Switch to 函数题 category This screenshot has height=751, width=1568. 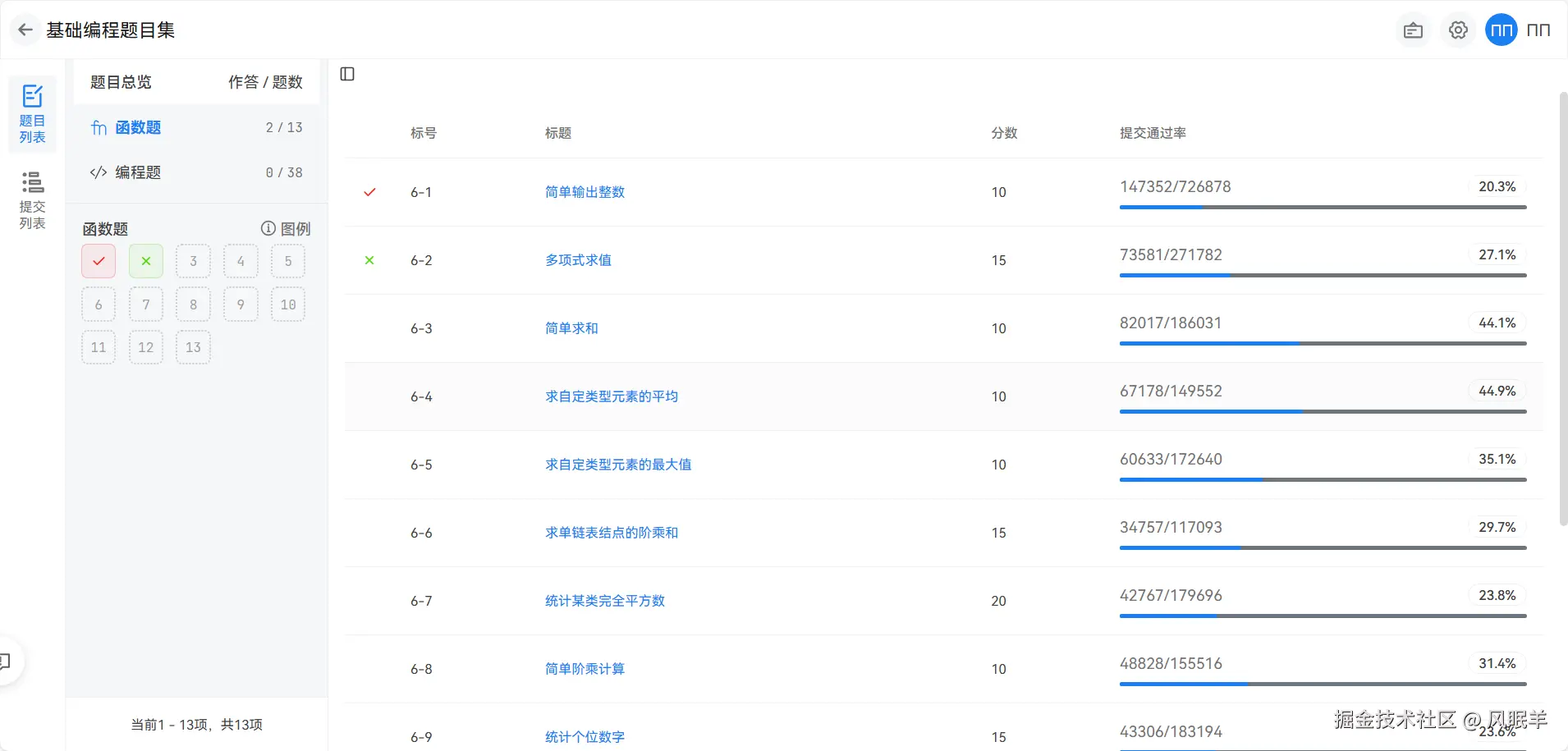[x=197, y=127]
